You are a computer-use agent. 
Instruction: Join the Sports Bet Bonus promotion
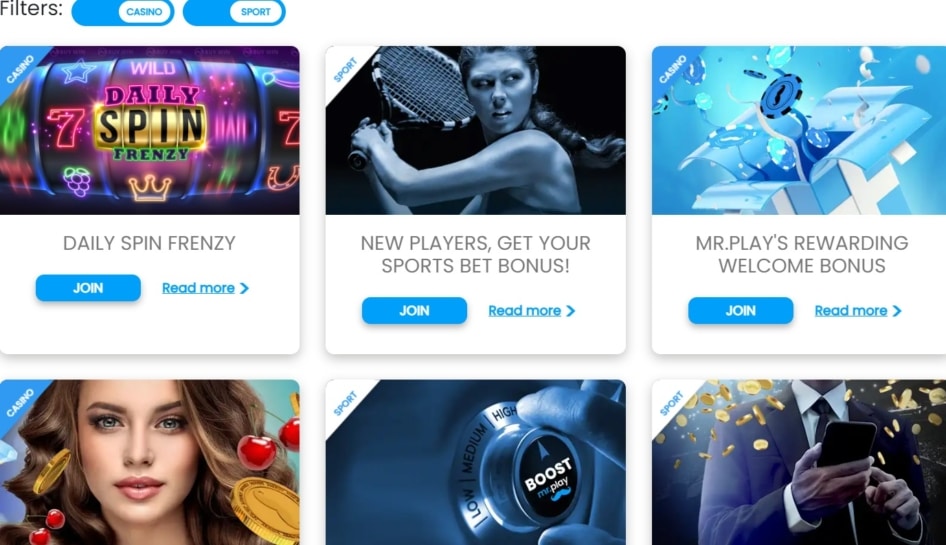[x=414, y=311]
